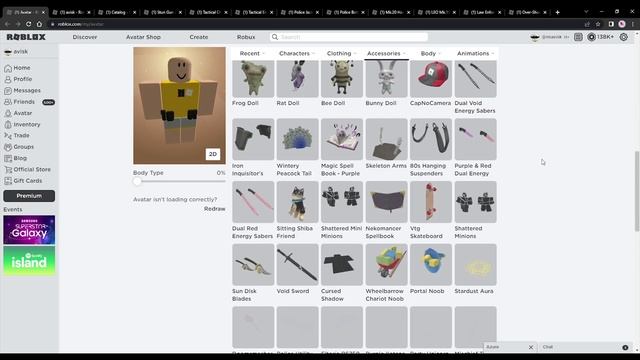Screen dimensions: 640x360
Task: Select the Wheelbarrow Chariot Noob item
Action: 387,273
